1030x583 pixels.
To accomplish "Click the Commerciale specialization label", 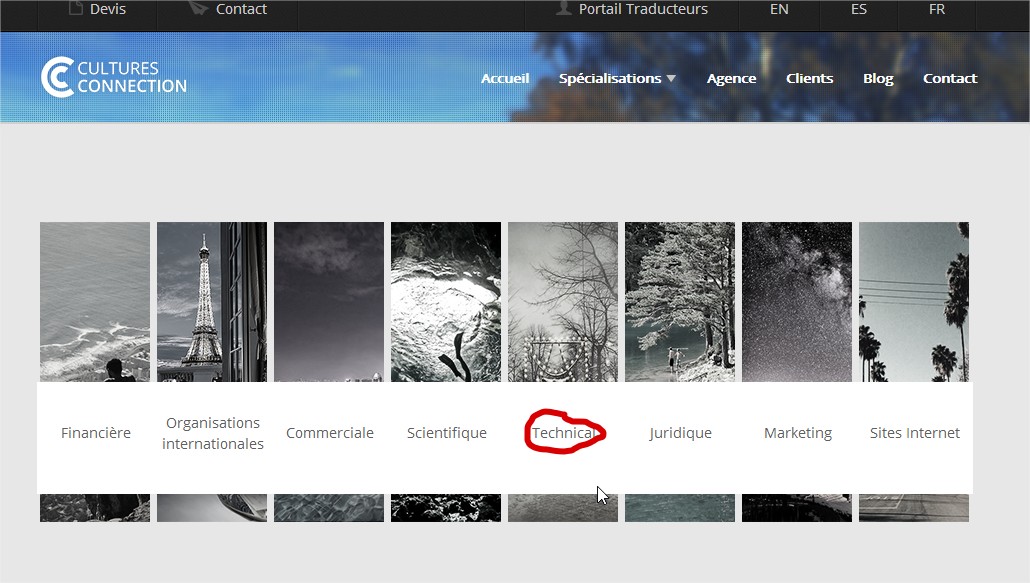I will (x=330, y=433).
